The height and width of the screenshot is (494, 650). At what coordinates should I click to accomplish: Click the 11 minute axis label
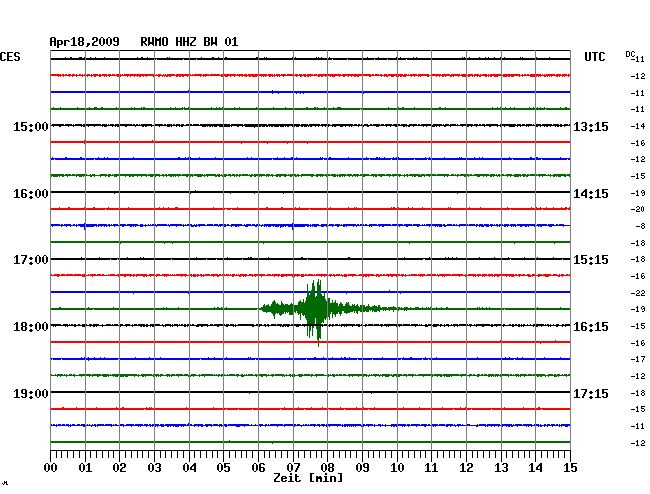[431, 468]
